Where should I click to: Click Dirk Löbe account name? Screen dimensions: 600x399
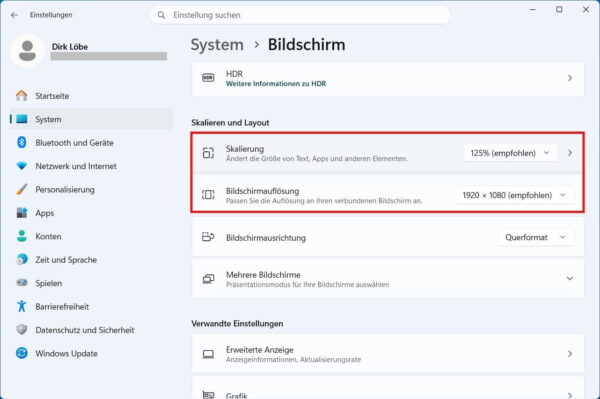[x=70, y=47]
